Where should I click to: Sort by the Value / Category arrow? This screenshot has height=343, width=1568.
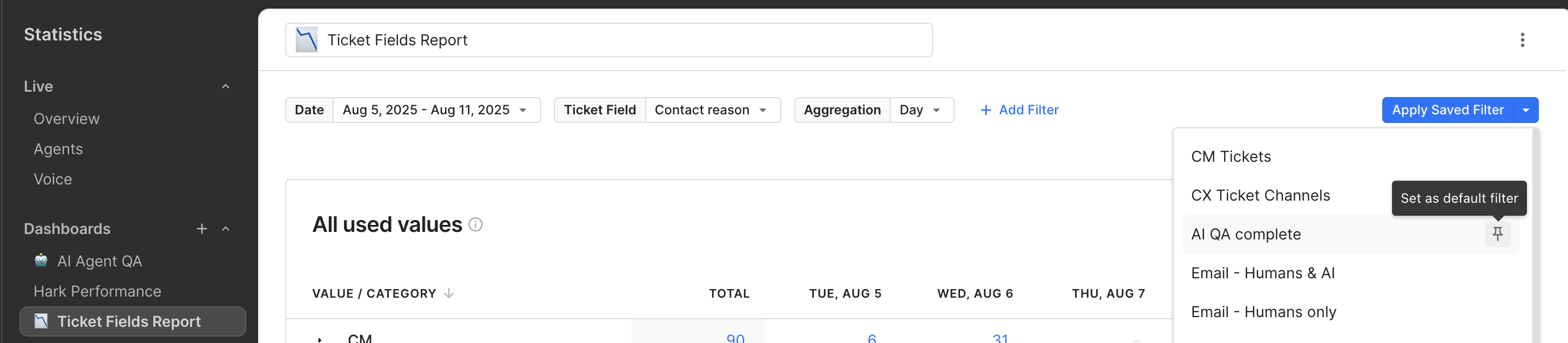tap(449, 293)
